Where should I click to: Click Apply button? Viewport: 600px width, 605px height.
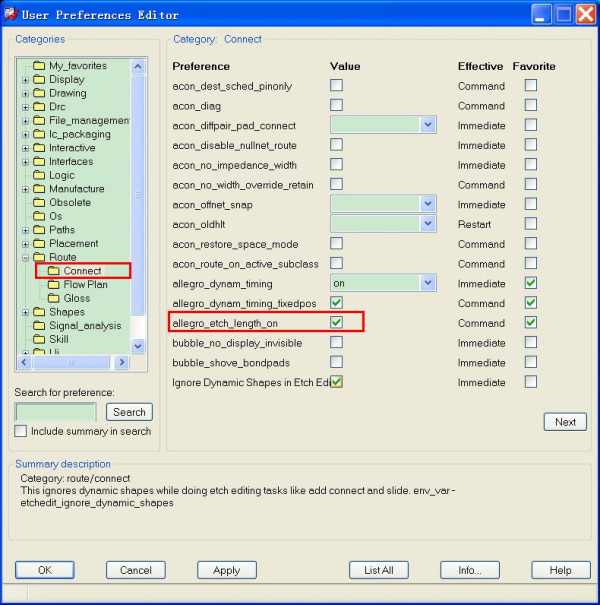pyautogui.click(x=227, y=570)
